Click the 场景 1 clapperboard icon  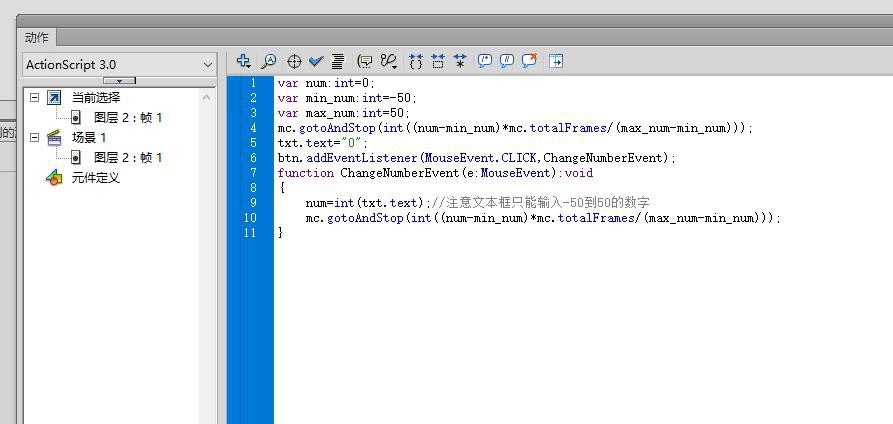[54, 137]
